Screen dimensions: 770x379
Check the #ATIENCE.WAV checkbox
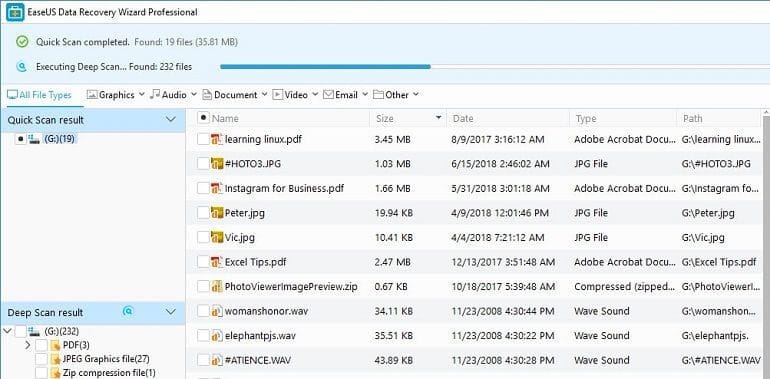click(x=203, y=360)
